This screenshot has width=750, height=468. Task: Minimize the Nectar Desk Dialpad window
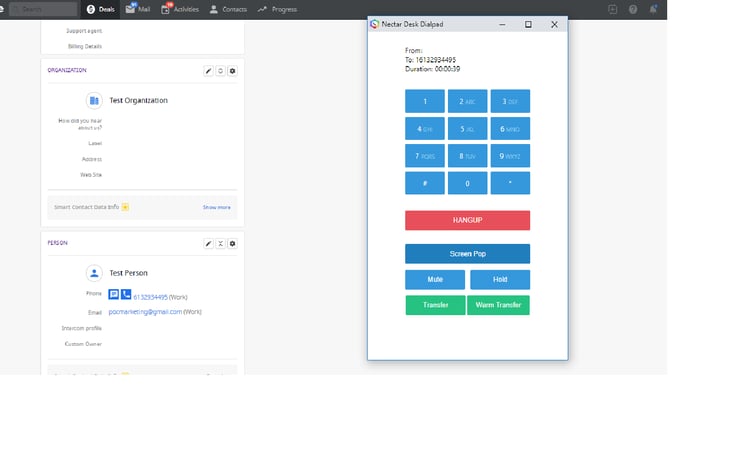tap(502, 24)
